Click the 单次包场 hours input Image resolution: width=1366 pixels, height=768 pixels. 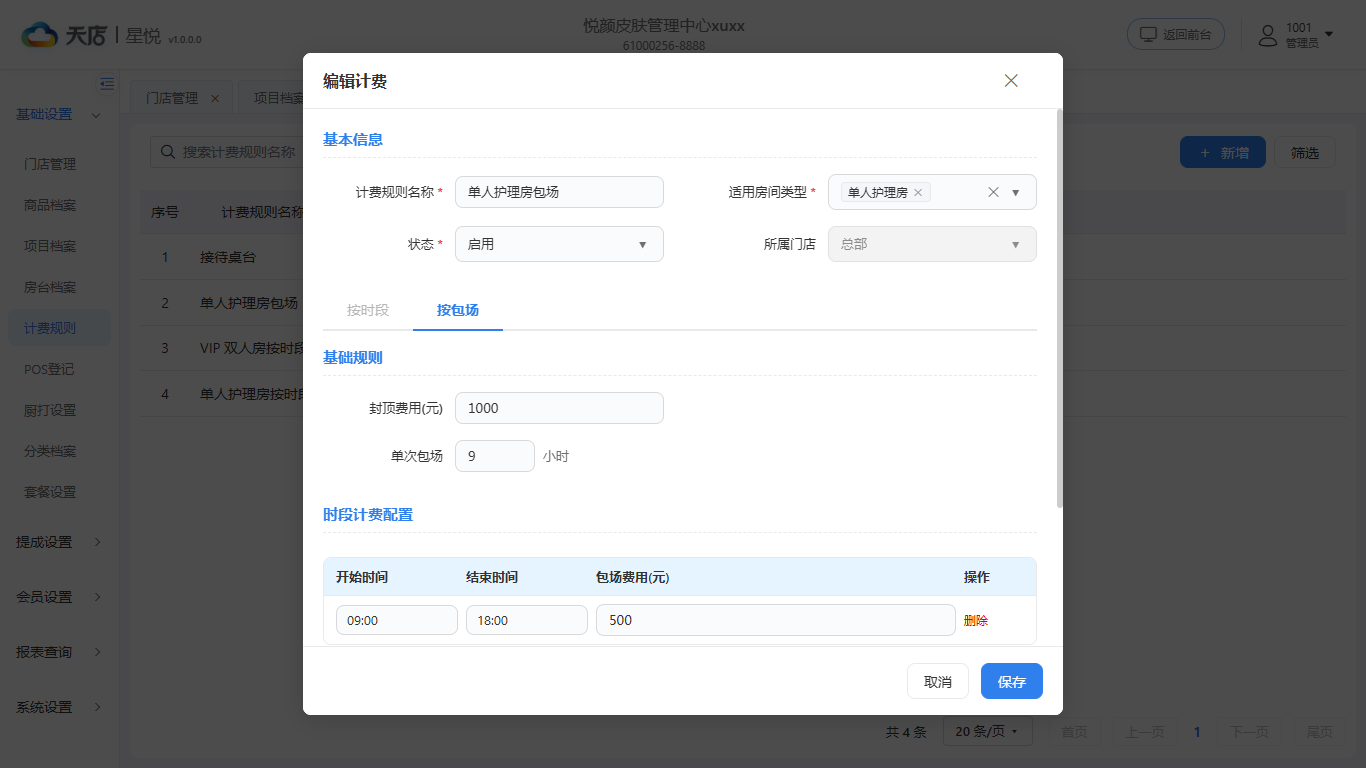(x=495, y=456)
